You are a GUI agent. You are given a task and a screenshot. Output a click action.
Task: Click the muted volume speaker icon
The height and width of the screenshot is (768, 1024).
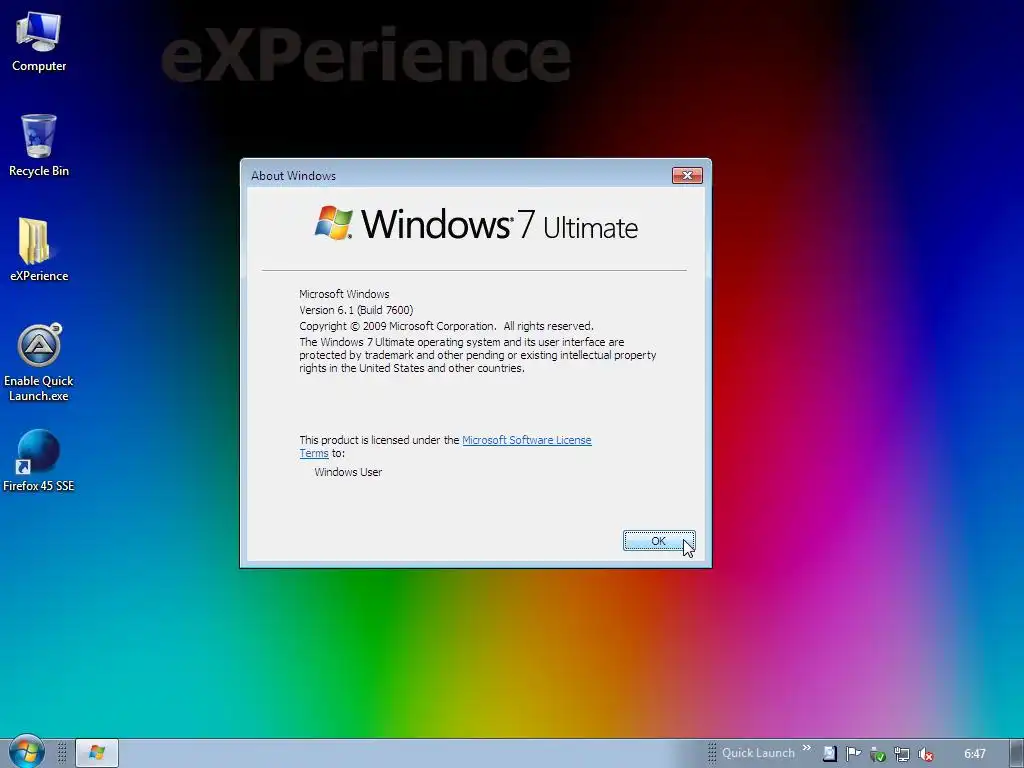pos(925,754)
